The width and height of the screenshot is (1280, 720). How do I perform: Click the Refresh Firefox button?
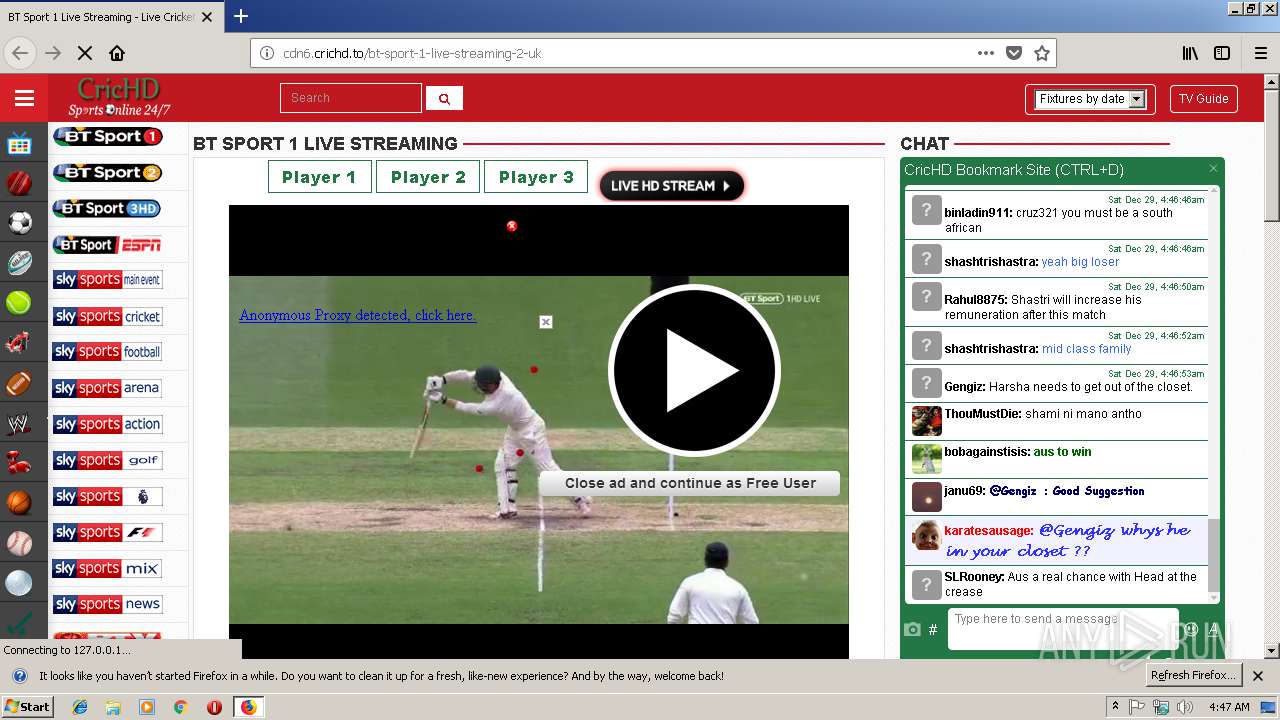(1194, 675)
